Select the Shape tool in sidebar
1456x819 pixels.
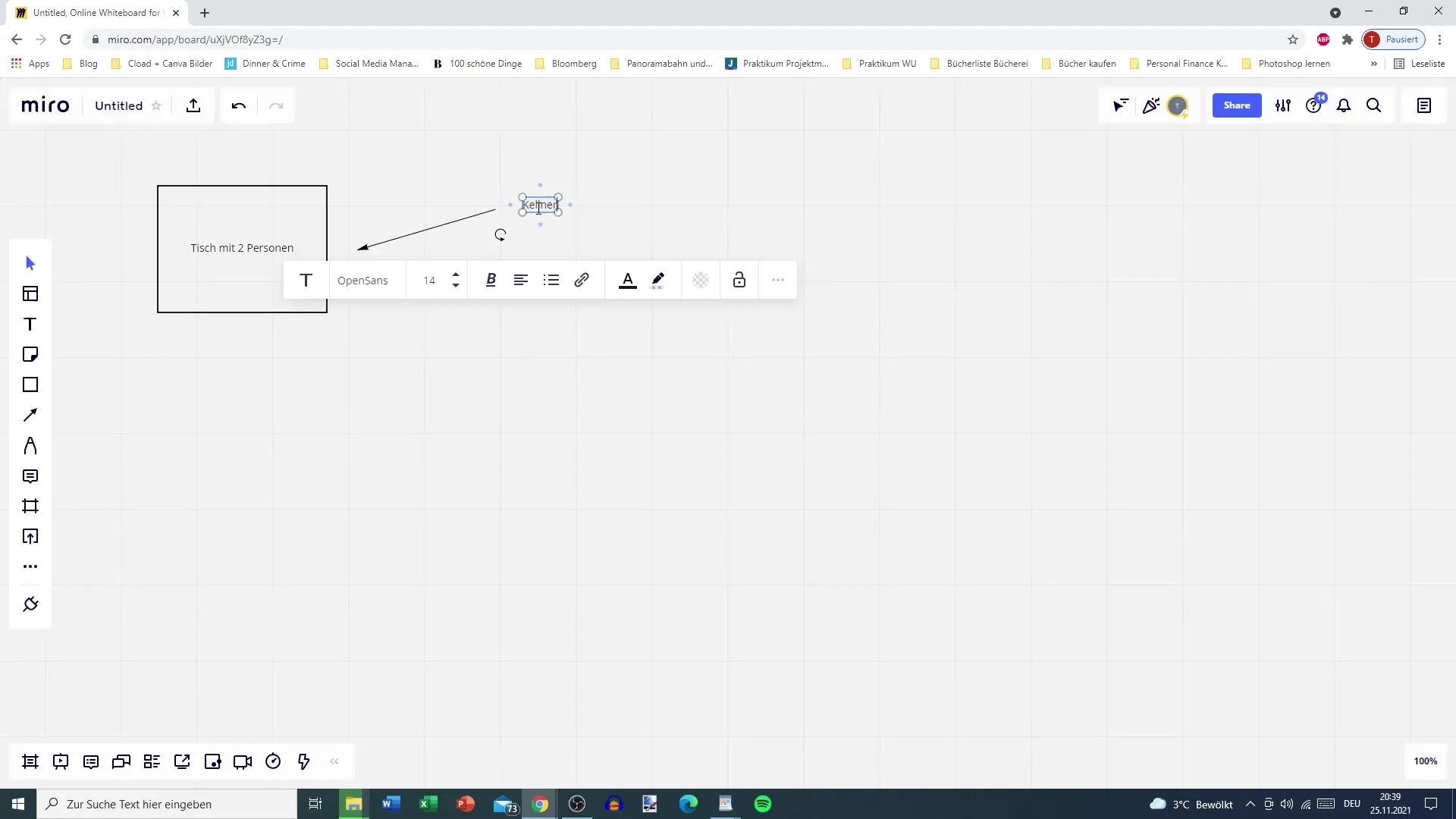(30, 385)
